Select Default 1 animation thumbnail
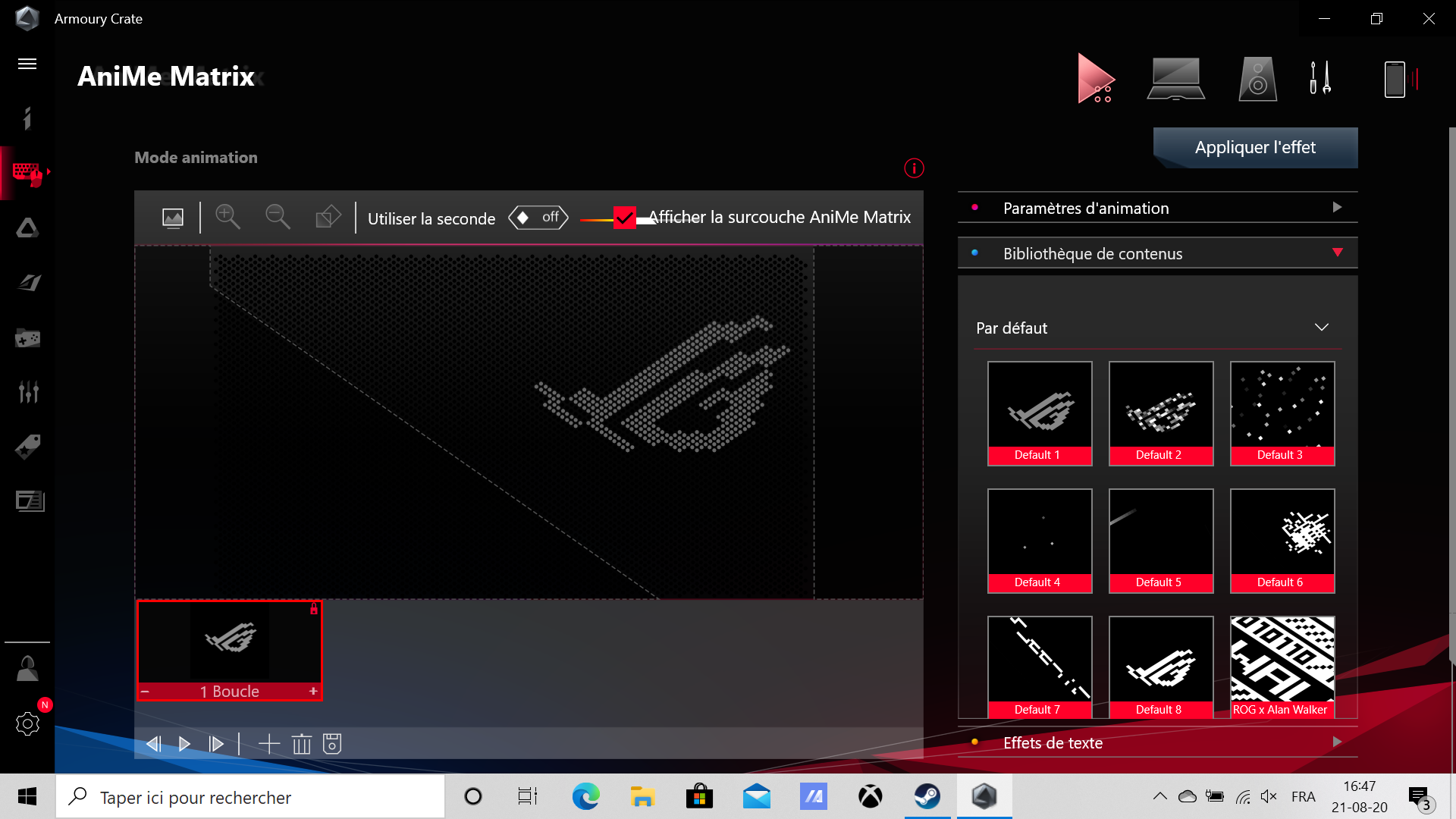 click(1040, 413)
